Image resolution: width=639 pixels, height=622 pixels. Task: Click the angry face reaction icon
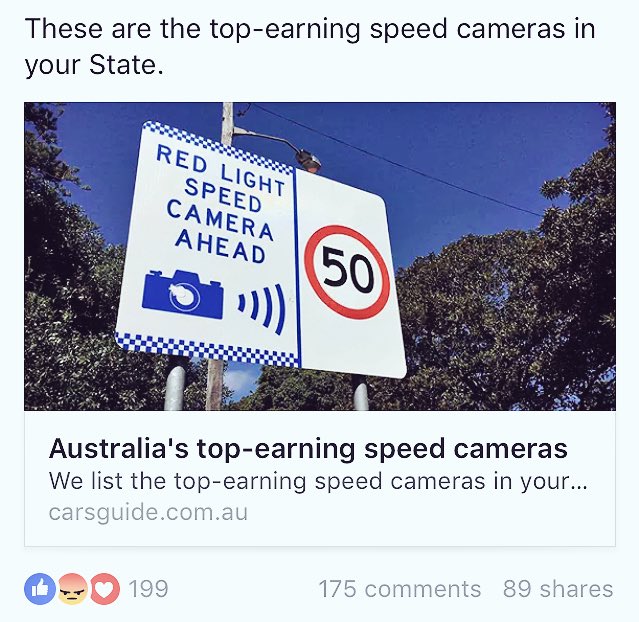[73, 589]
